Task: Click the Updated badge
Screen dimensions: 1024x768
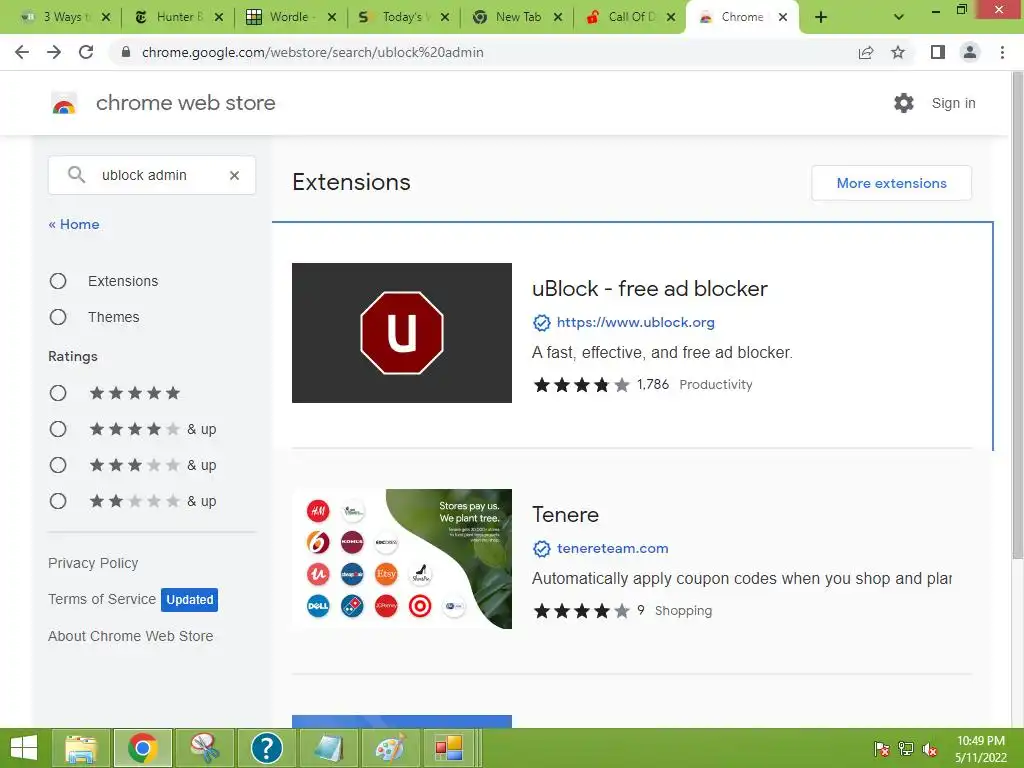Action: [x=189, y=600]
